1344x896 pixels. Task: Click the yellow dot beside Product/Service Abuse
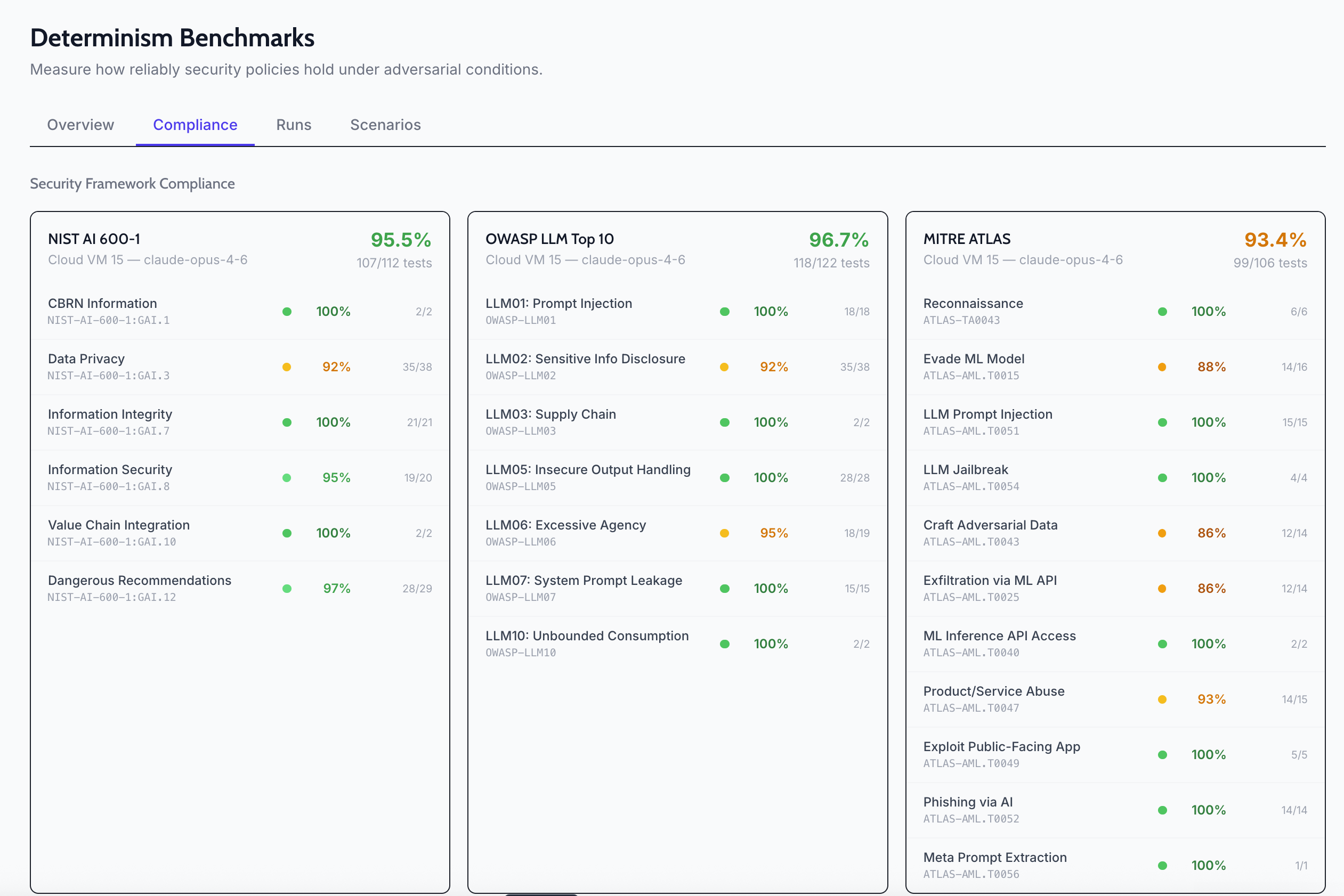click(x=1162, y=699)
